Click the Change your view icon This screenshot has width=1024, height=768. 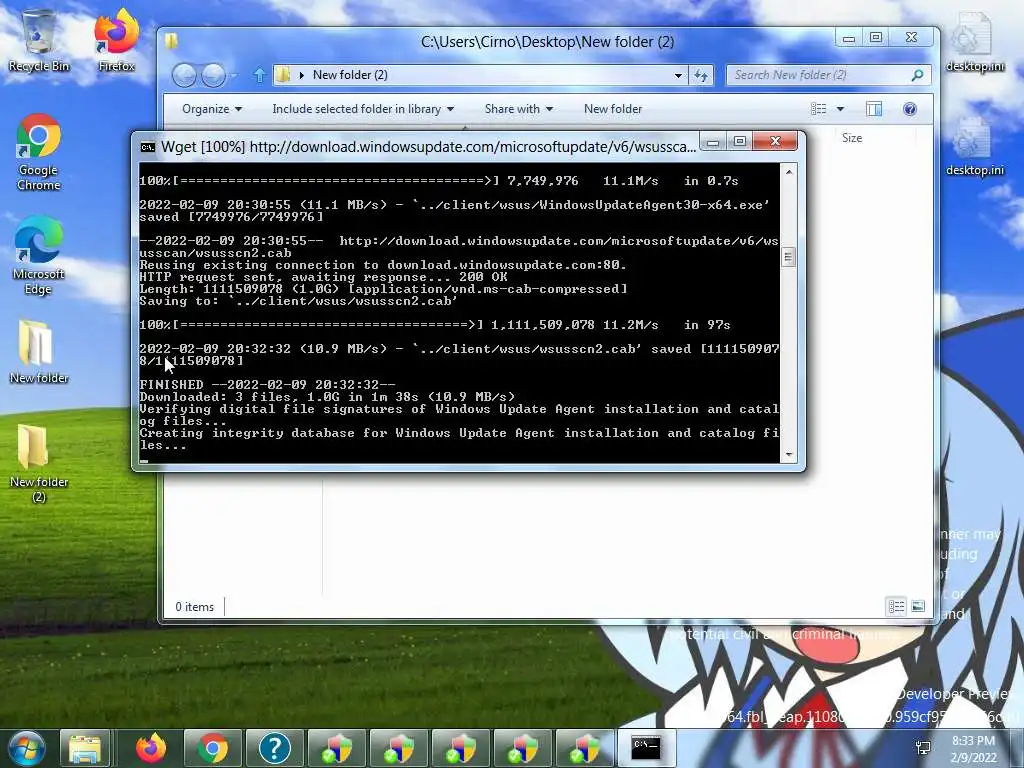[818, 109]
